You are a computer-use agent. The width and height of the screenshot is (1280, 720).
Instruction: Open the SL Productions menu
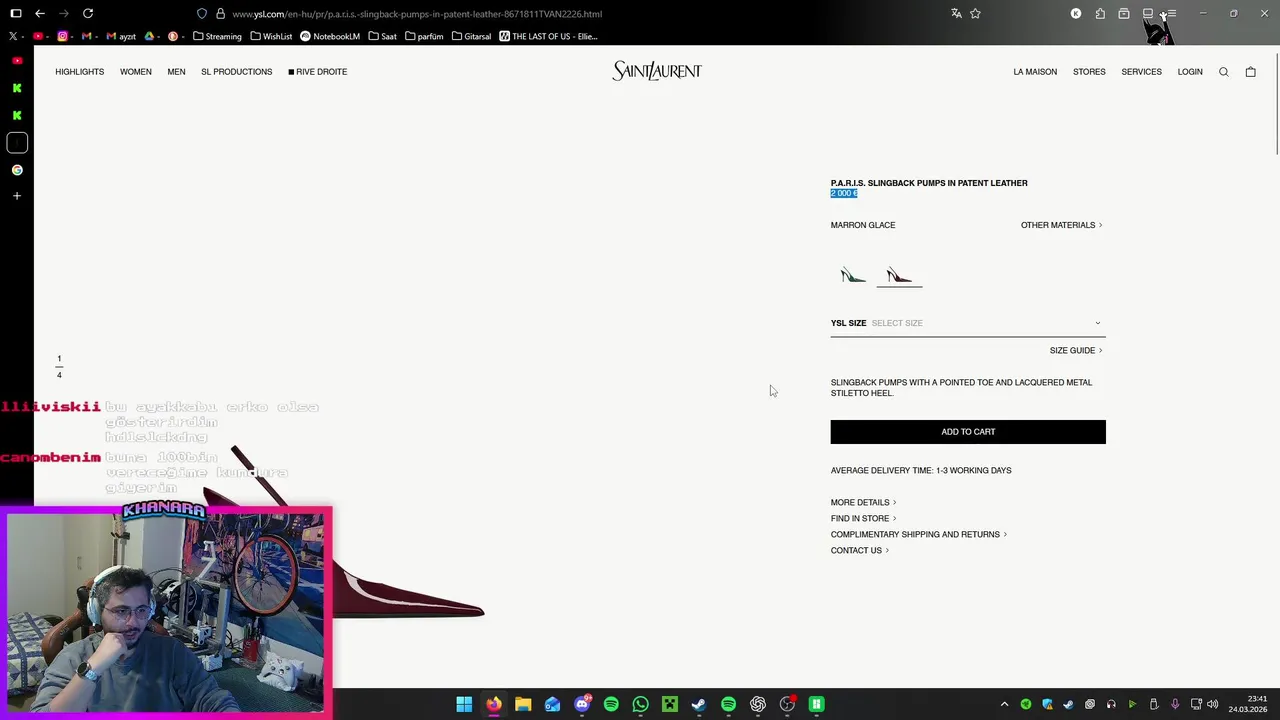[237, 72]
